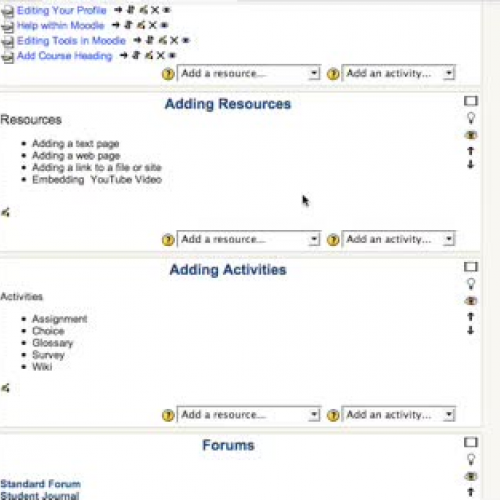Hide the Adding Resources topic from students
Image resolution: width=500 pixels, height=500 pixels.
[x=471, y=135]
